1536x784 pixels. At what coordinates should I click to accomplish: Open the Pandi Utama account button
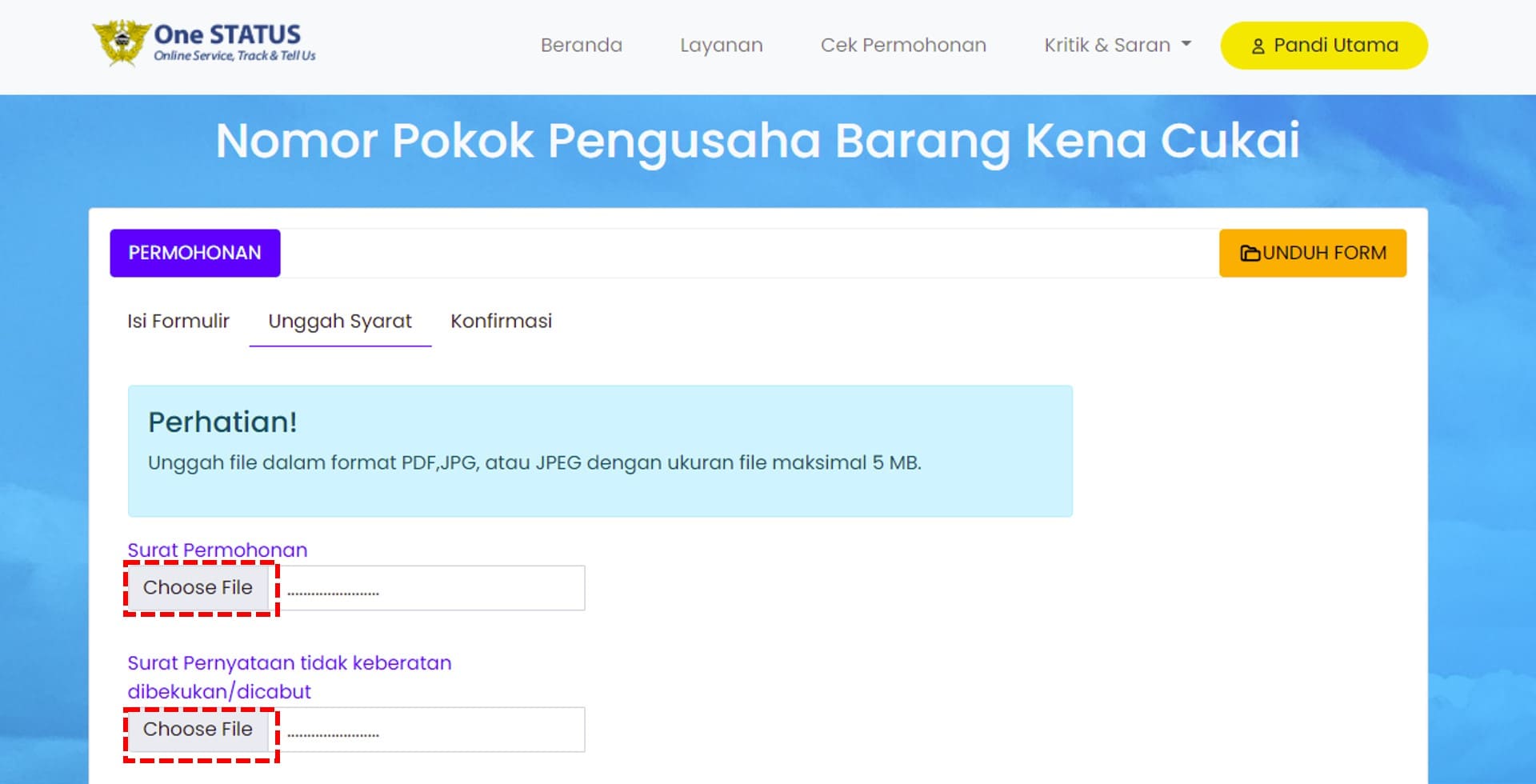click(1323, 46)
